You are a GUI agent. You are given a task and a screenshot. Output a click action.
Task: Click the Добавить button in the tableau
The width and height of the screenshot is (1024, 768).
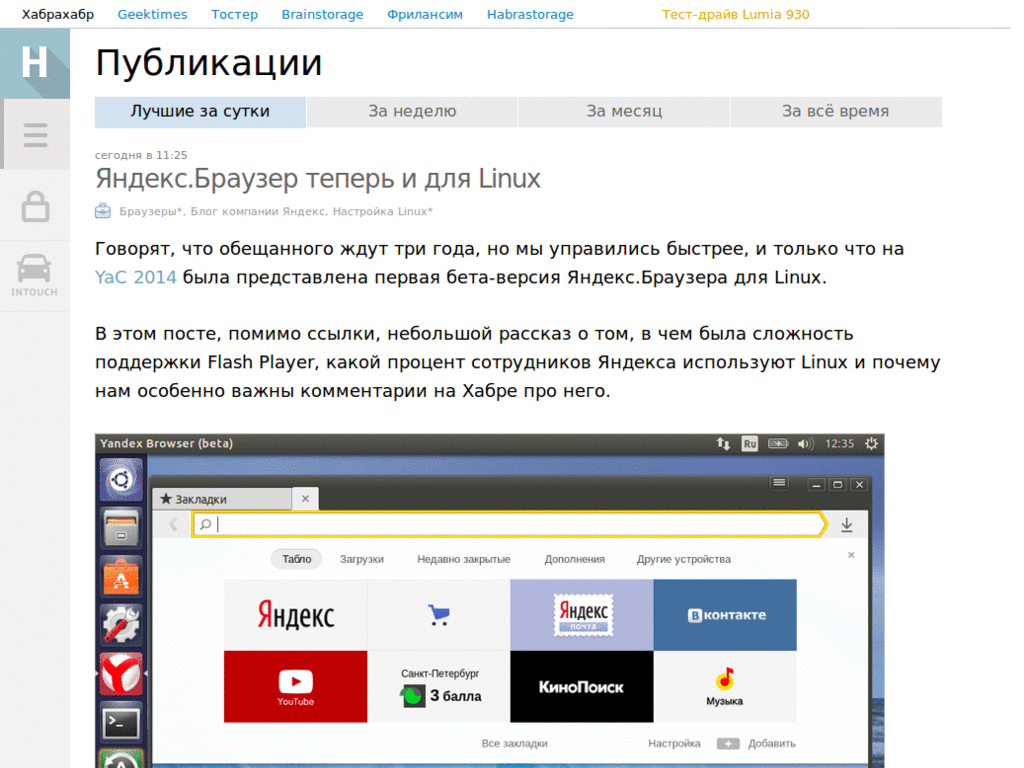pos(771,743)
